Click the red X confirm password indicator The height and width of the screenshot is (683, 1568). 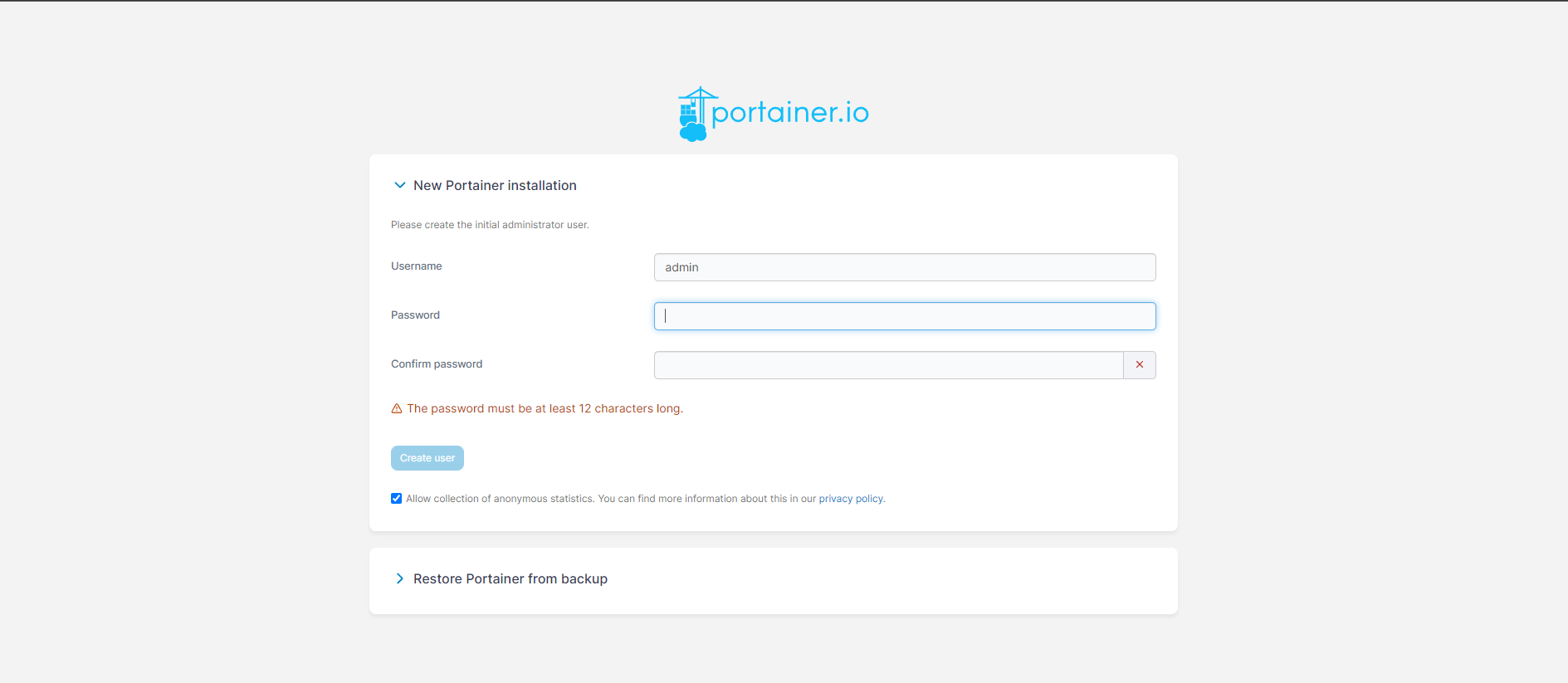coord(1140,365)
